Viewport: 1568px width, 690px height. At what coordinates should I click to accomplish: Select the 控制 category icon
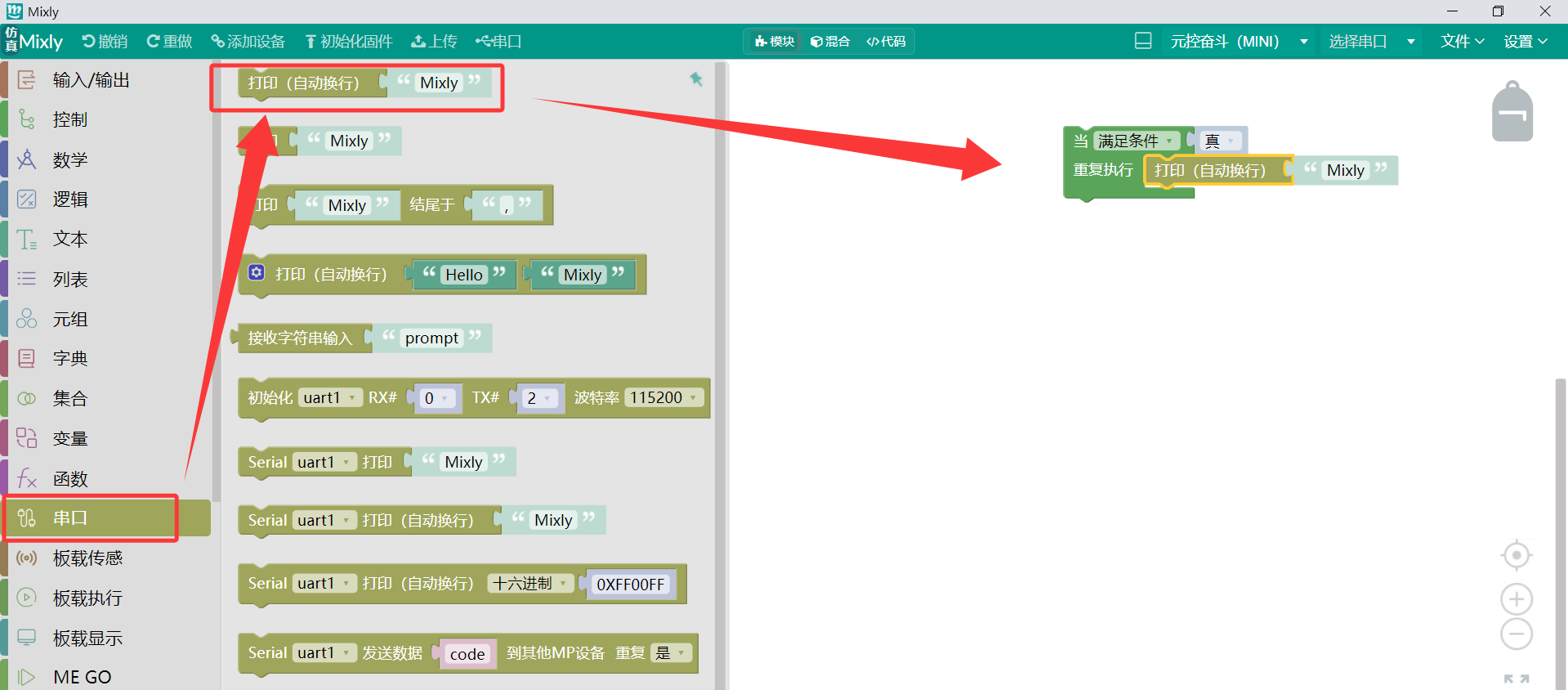(x=27, y=119)
